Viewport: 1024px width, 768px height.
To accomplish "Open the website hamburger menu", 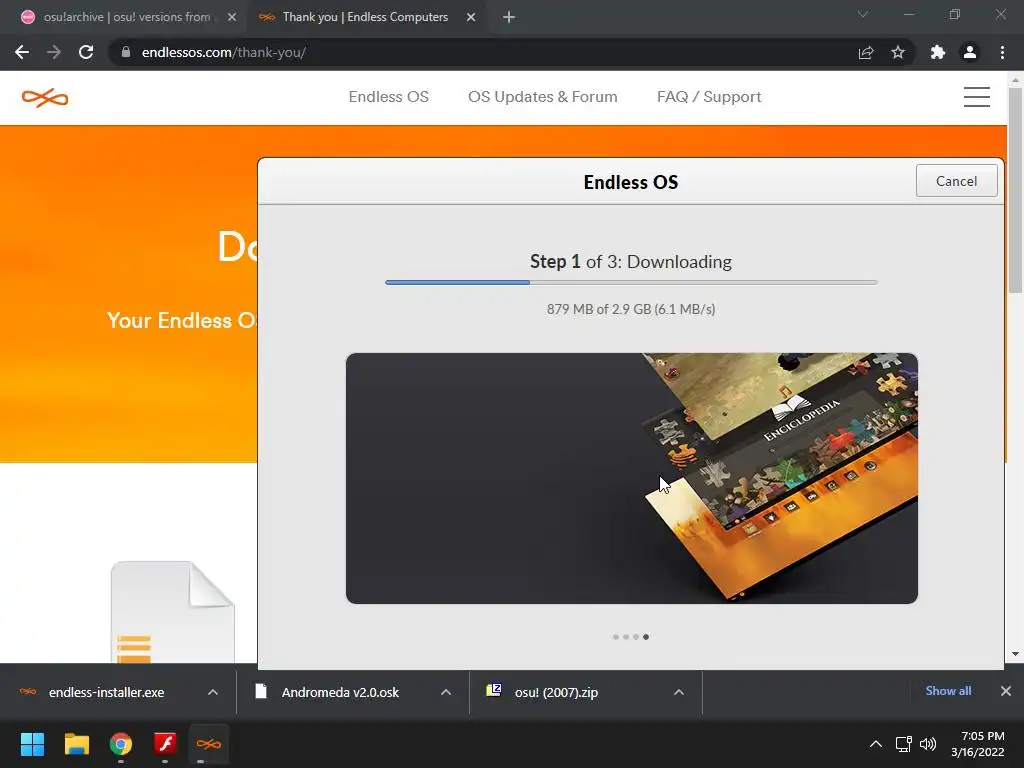I will [x=977, y=97].
